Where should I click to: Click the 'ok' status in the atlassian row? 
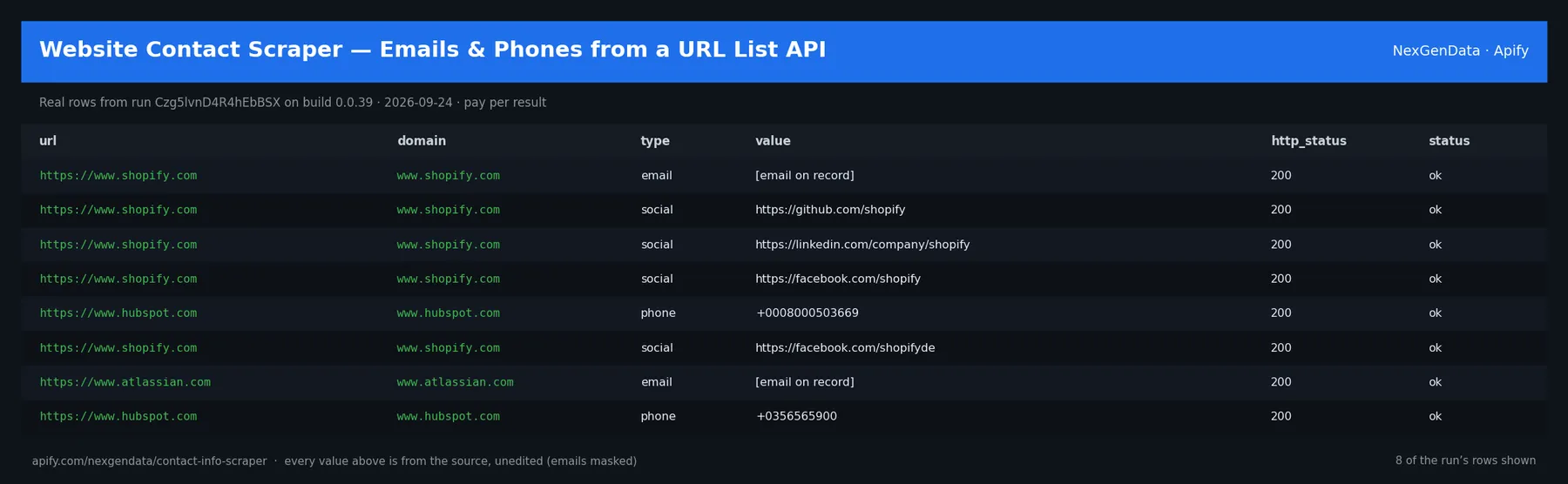point(1435,382)
